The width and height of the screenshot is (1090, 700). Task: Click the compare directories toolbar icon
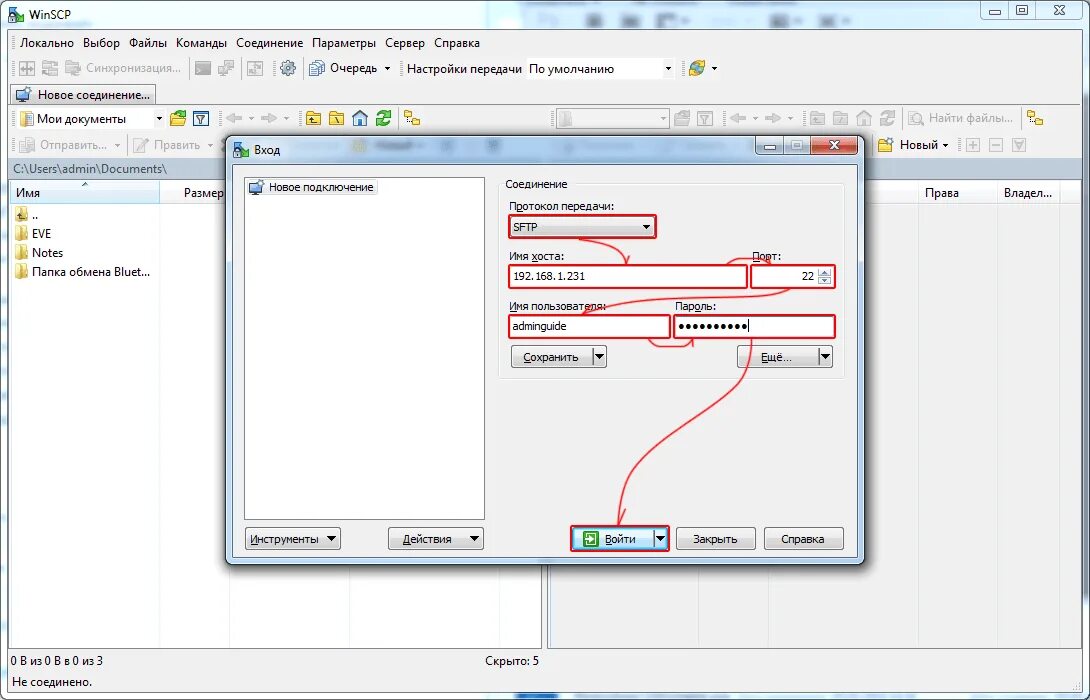(26, 68)
